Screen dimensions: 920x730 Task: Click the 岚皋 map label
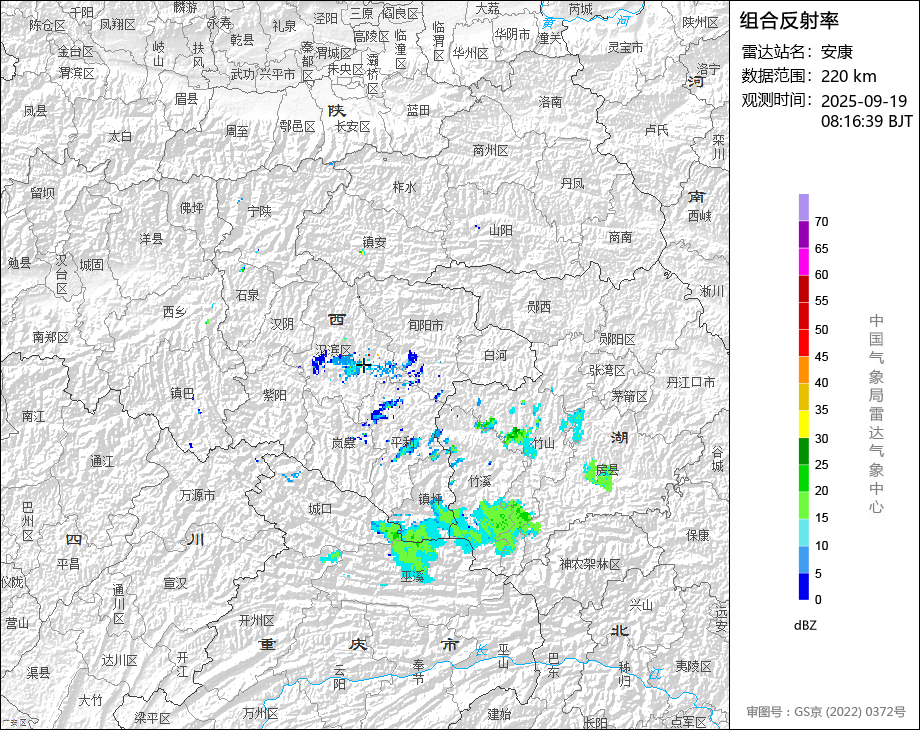click(x=343, y=443)
